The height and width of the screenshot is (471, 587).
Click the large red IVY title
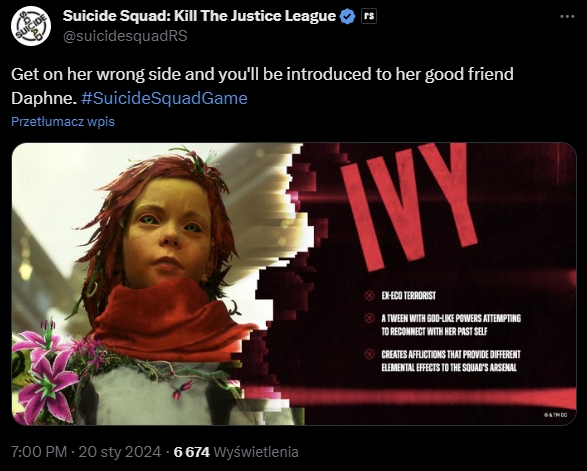click(x=408, y=206)
